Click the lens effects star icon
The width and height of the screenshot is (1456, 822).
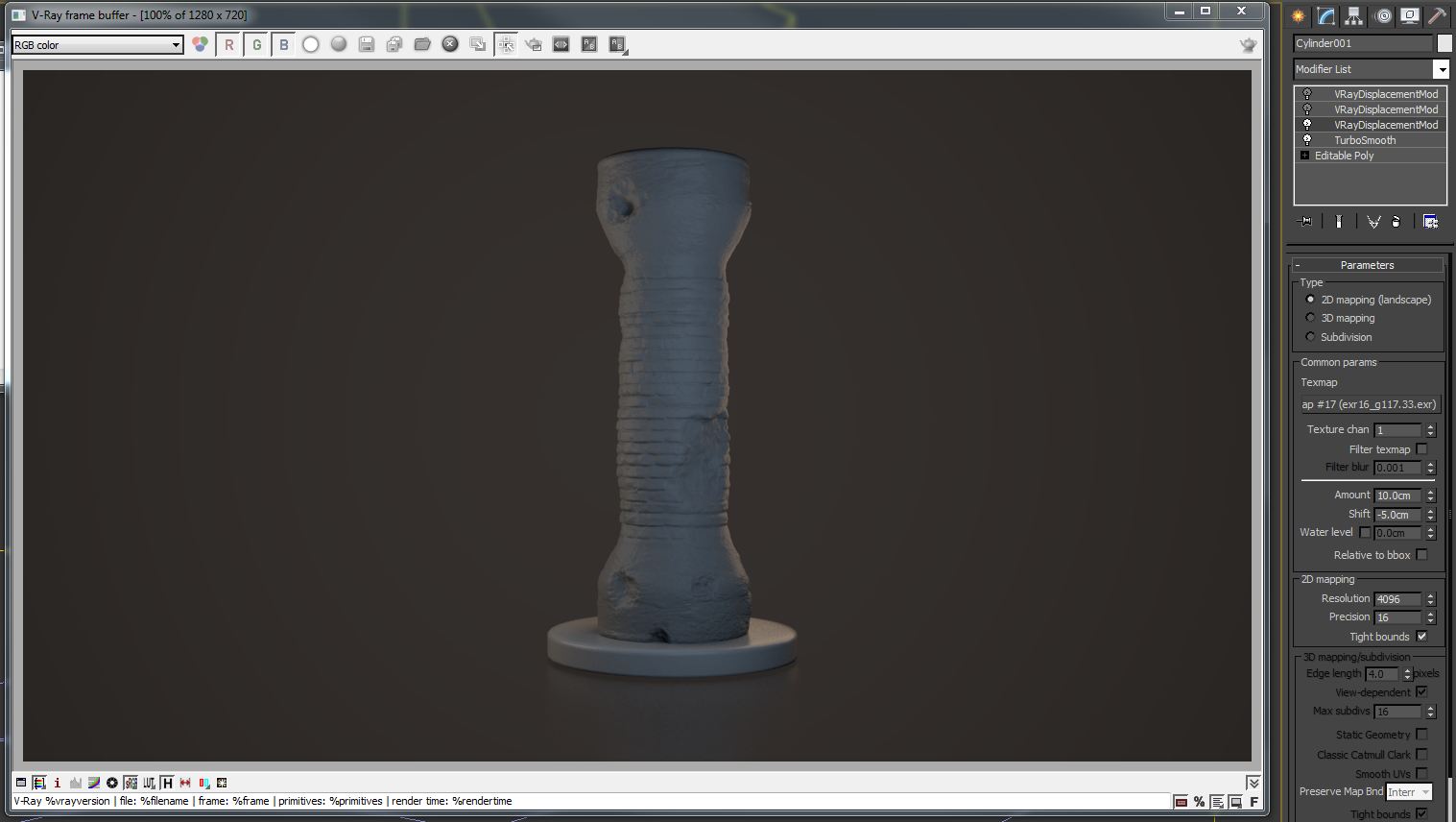222,783
